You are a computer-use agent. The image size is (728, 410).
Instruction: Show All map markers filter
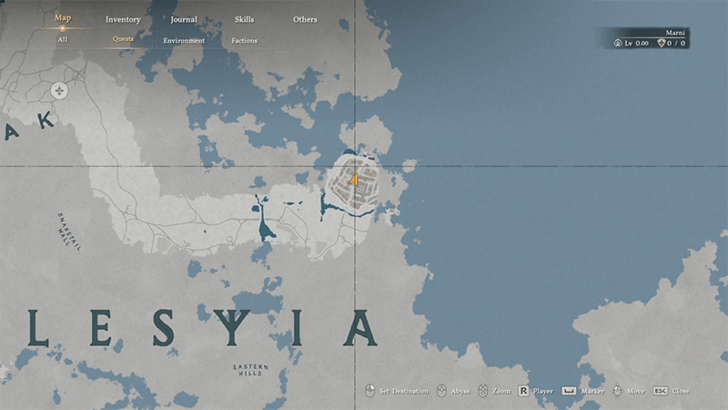pyautogui.click(x=63, y=40)
